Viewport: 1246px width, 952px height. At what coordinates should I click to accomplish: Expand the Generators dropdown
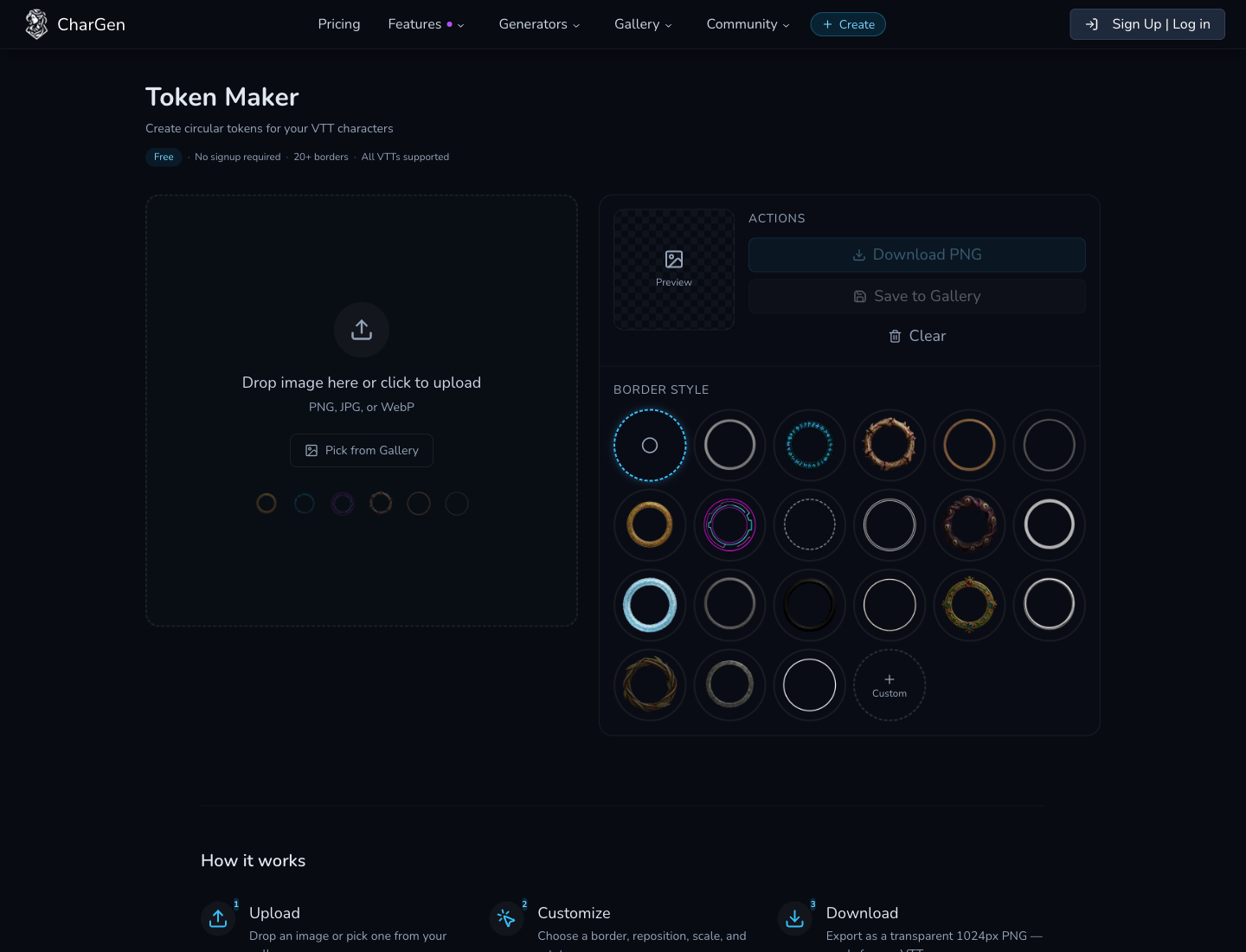pos(538,24)
